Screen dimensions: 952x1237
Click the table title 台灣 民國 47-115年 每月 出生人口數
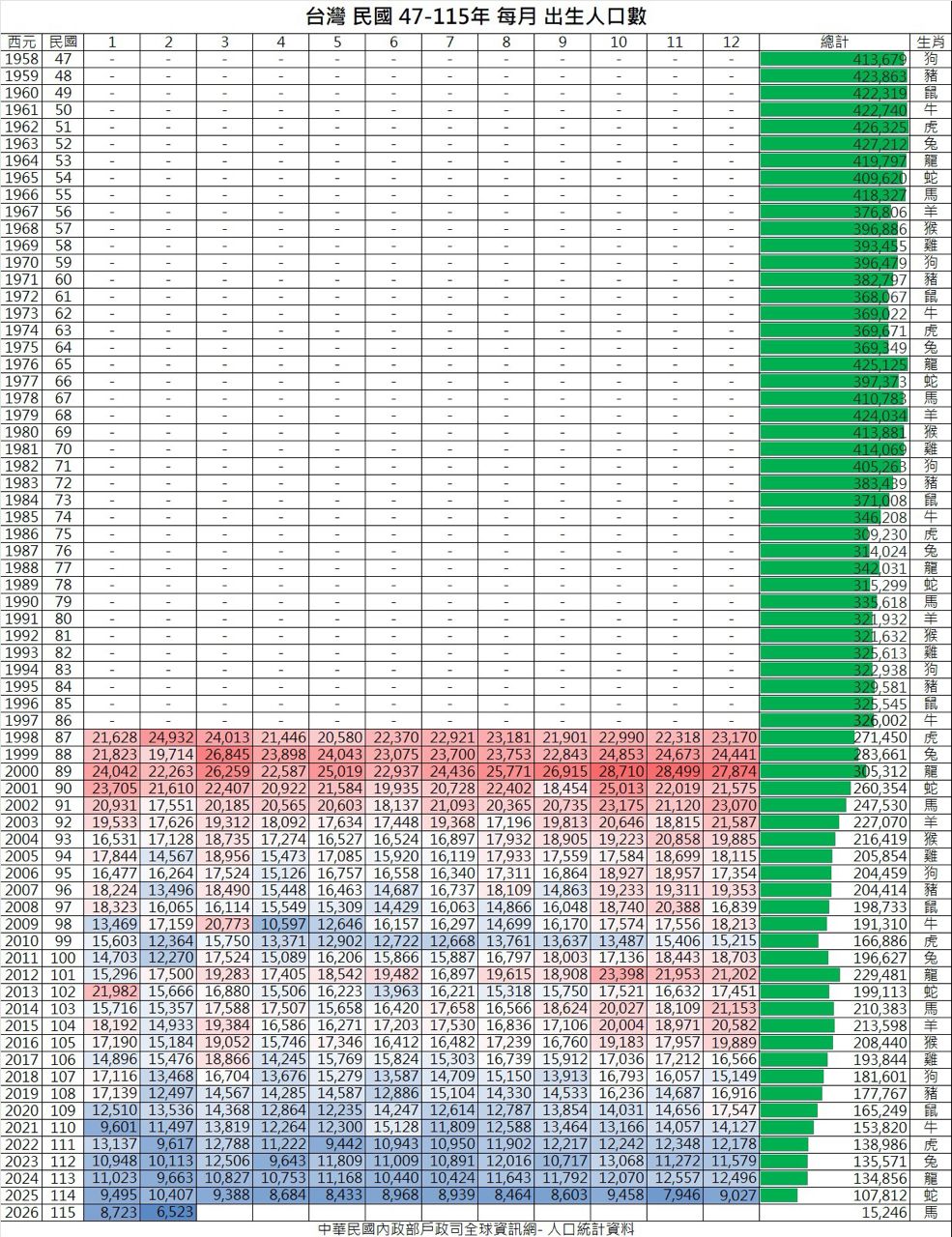click(x=476, y=17)
